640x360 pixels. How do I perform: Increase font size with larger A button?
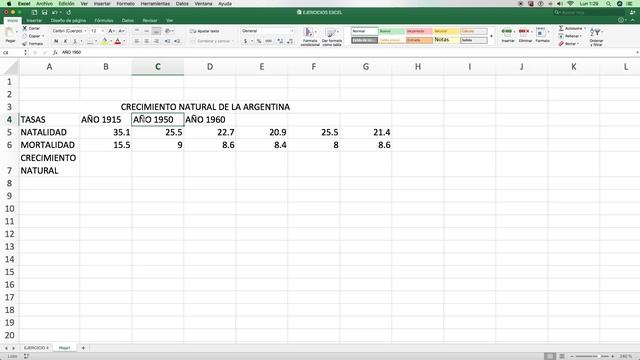pos(111,31)
